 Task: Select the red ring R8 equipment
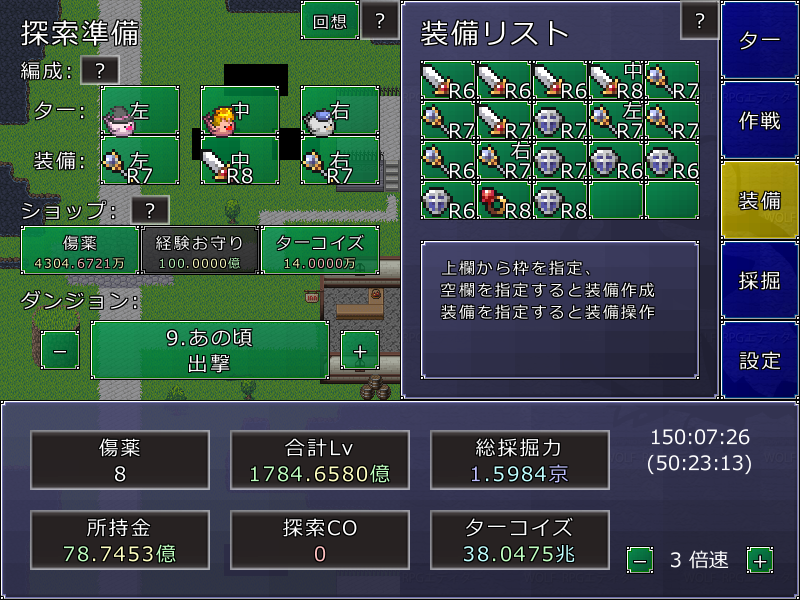point(504,200)
